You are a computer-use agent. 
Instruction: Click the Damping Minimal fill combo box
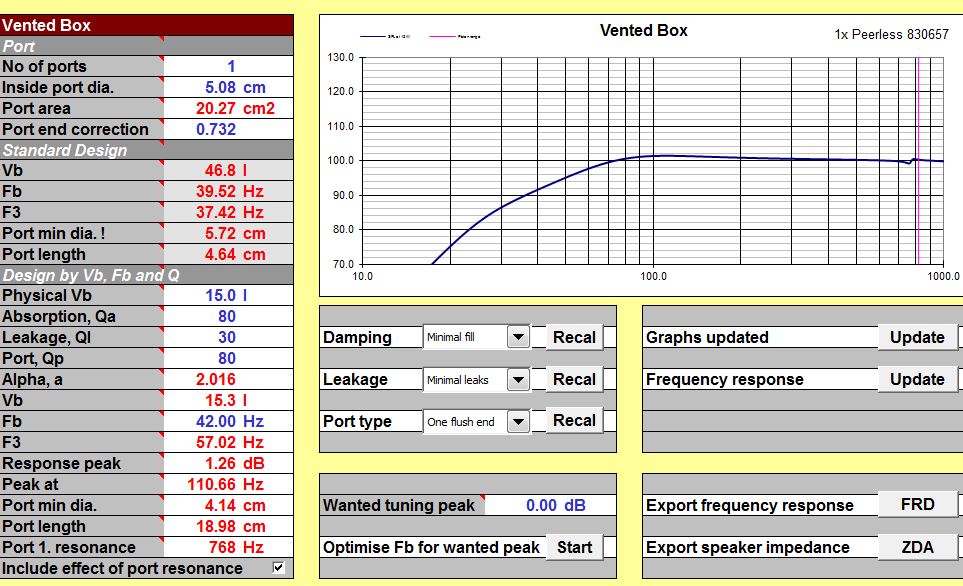coord(477,337)
